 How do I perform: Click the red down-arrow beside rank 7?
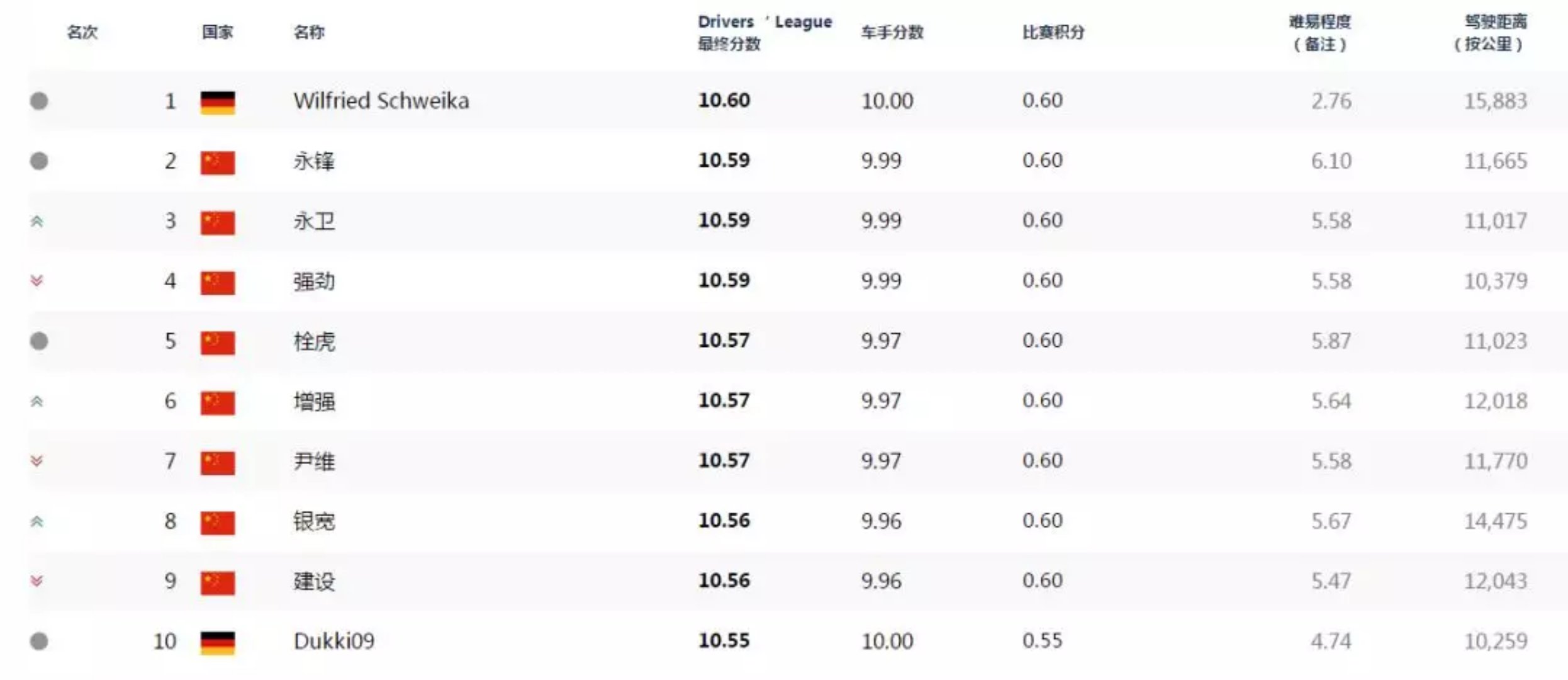point(37,461)
